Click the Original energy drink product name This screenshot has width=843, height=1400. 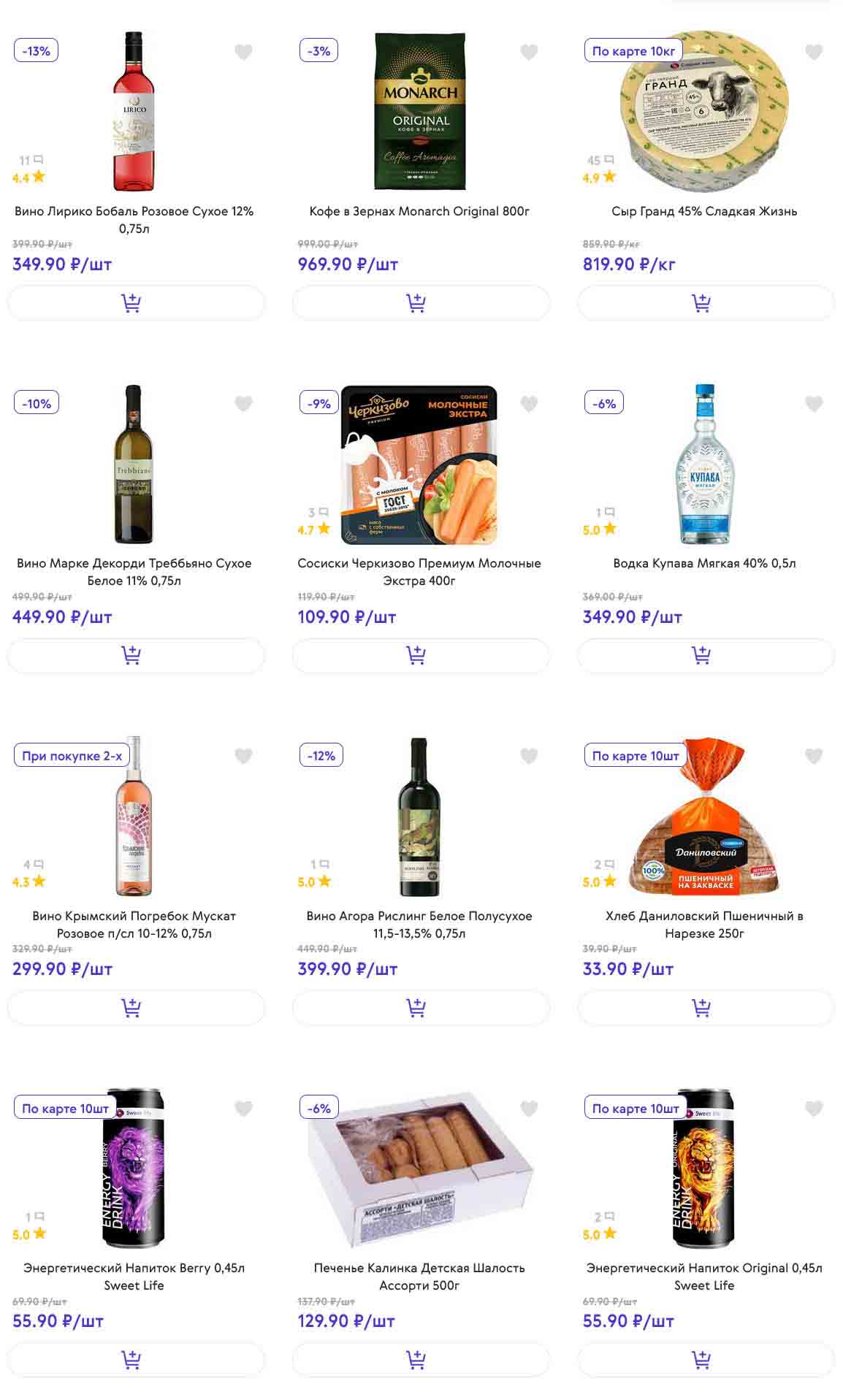704,1277
